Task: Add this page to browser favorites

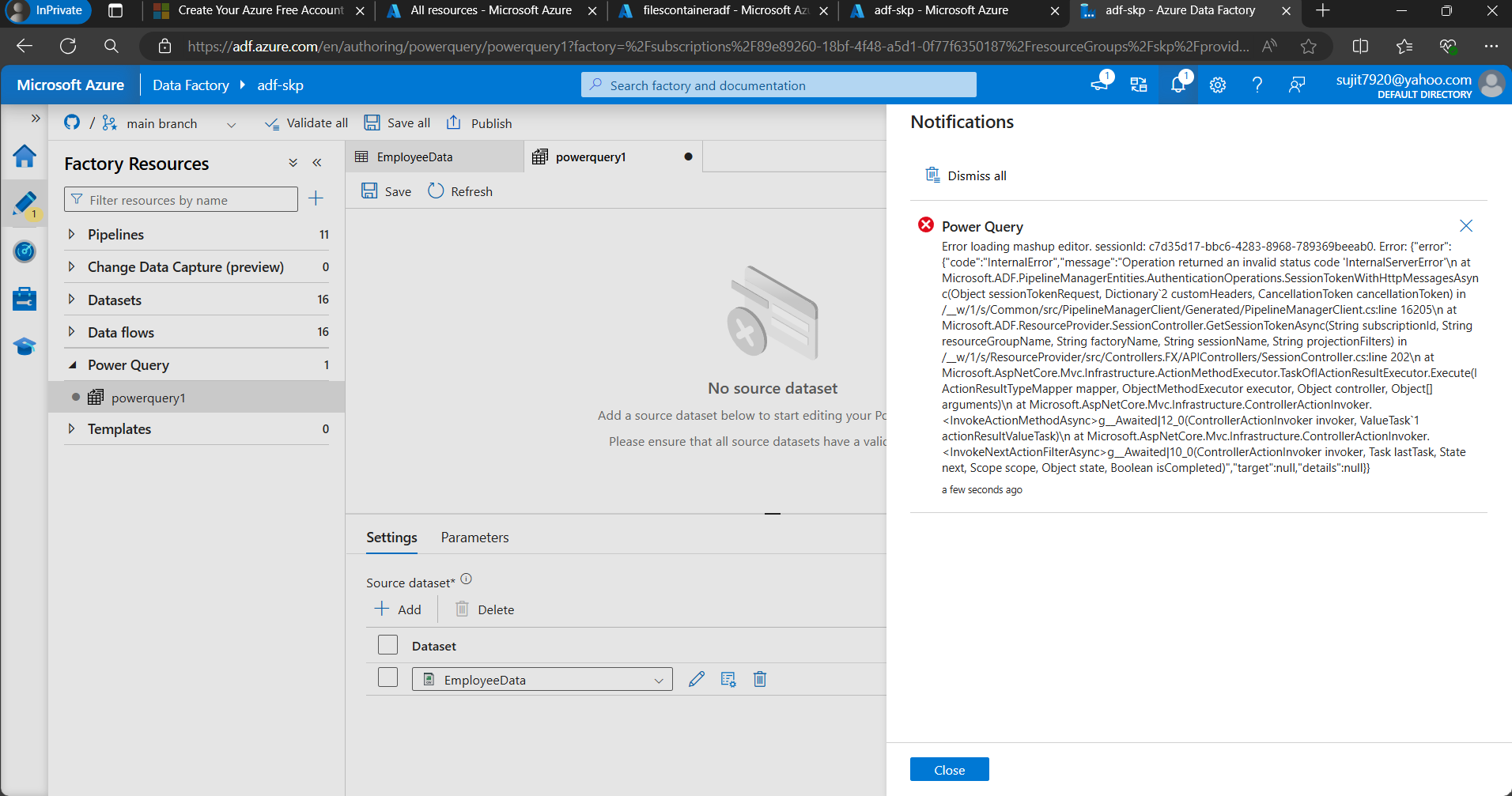Action: [x=1309, y=46]
